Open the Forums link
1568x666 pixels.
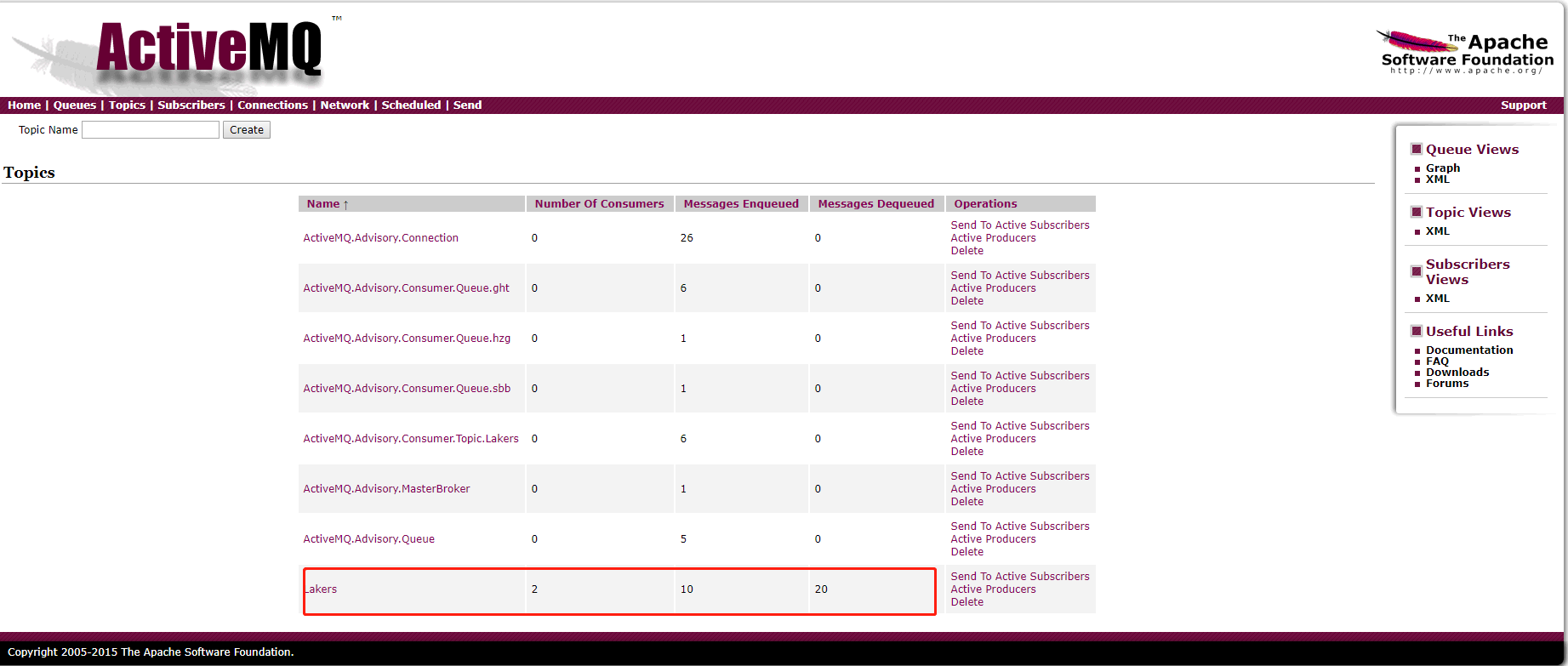click(1447, 384)
